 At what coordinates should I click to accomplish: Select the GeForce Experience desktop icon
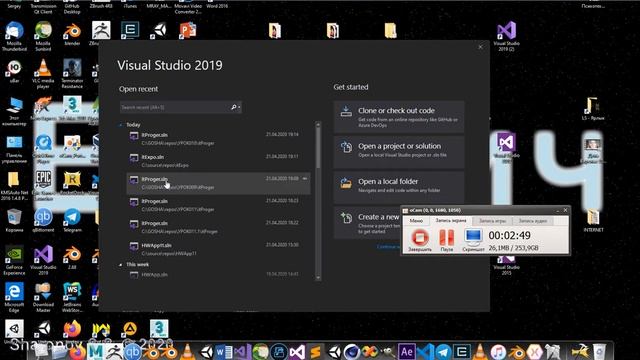point(14,260)
